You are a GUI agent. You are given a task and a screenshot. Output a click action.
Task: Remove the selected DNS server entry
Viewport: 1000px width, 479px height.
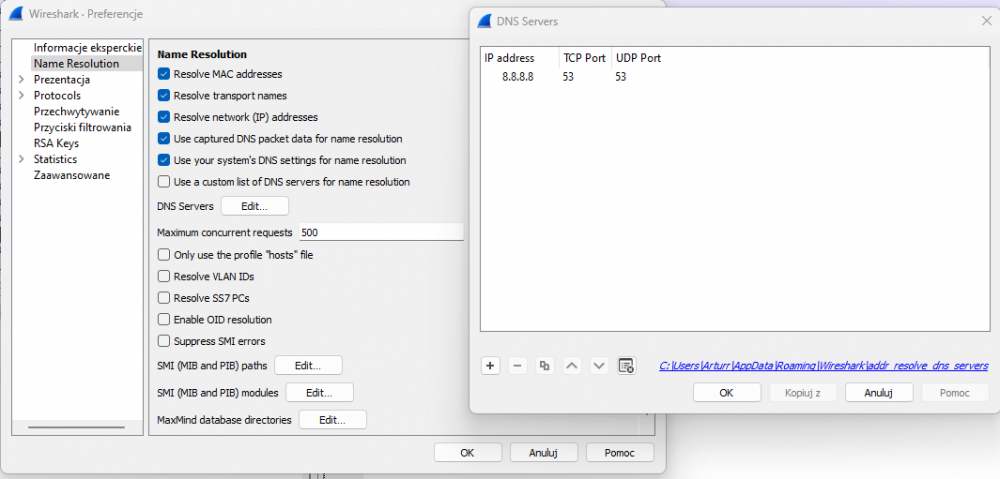(x=518, y=366)
